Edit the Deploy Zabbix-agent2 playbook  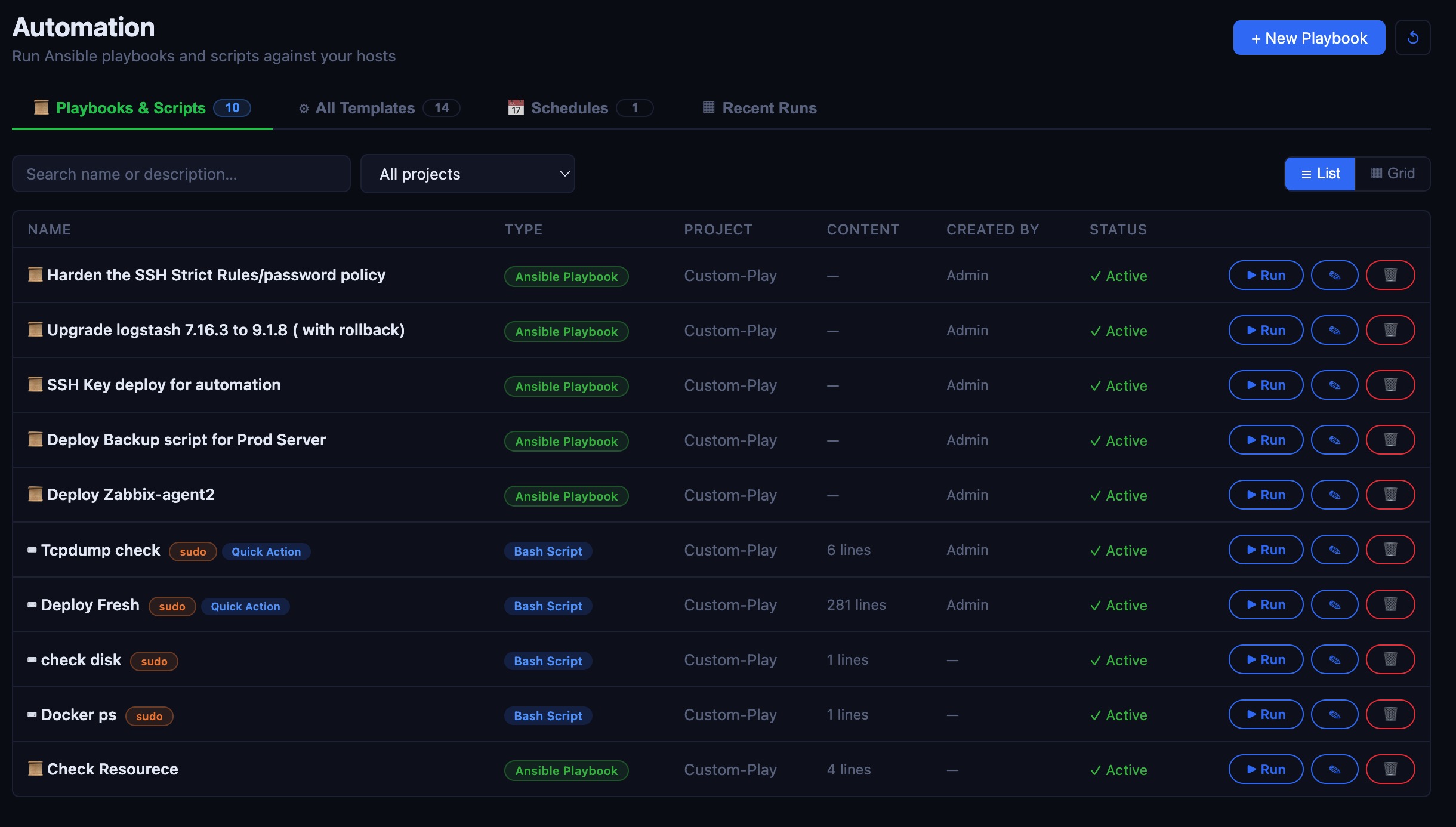coord(1334,495)
